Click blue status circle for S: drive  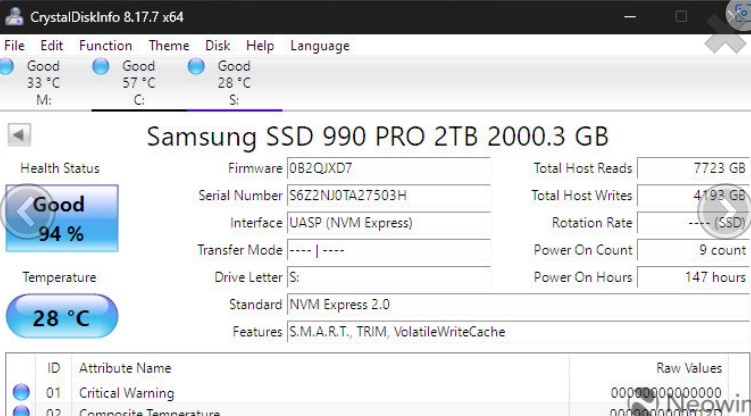coord(196,67)
